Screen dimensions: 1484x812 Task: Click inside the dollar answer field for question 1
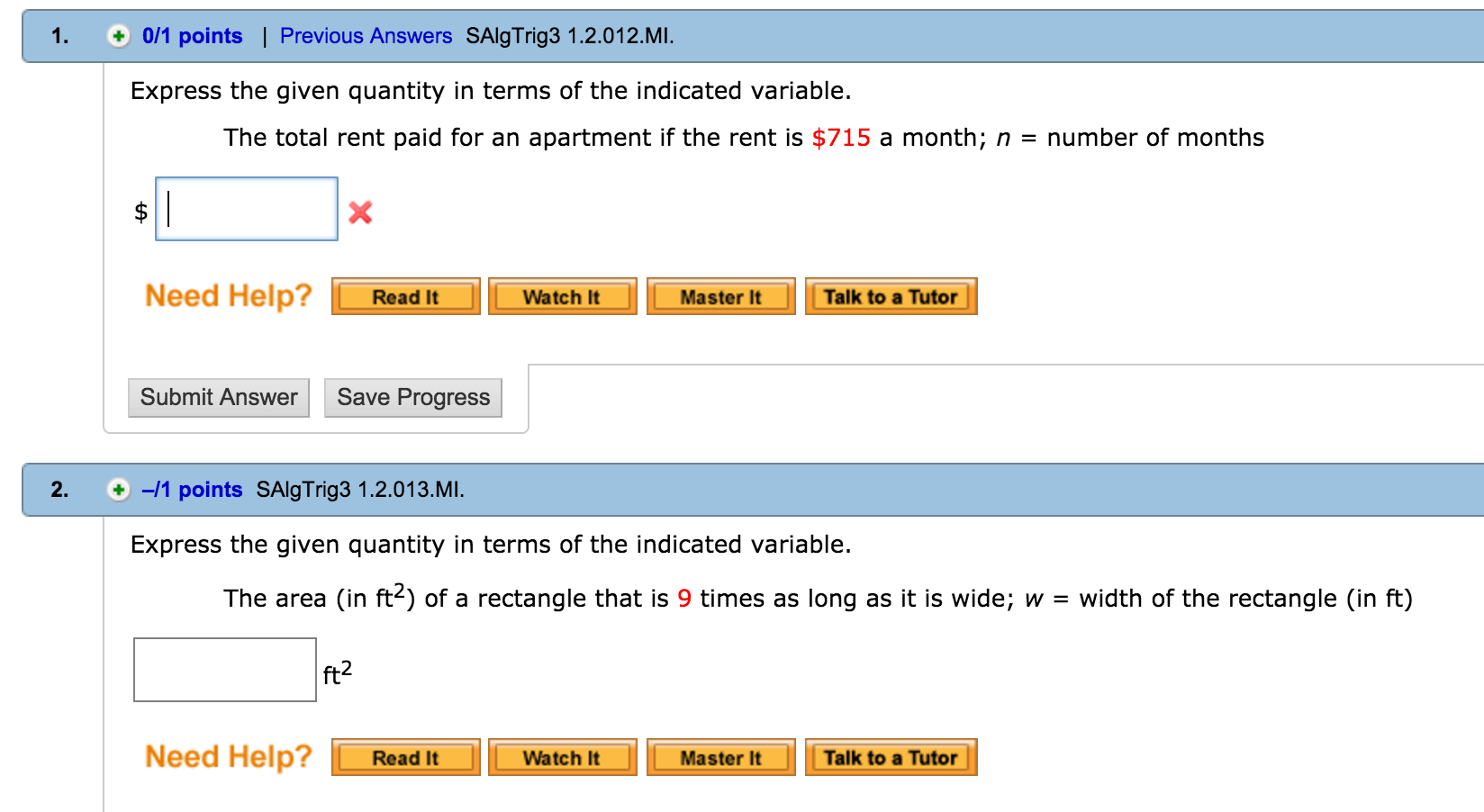click(x=247, y=209)
